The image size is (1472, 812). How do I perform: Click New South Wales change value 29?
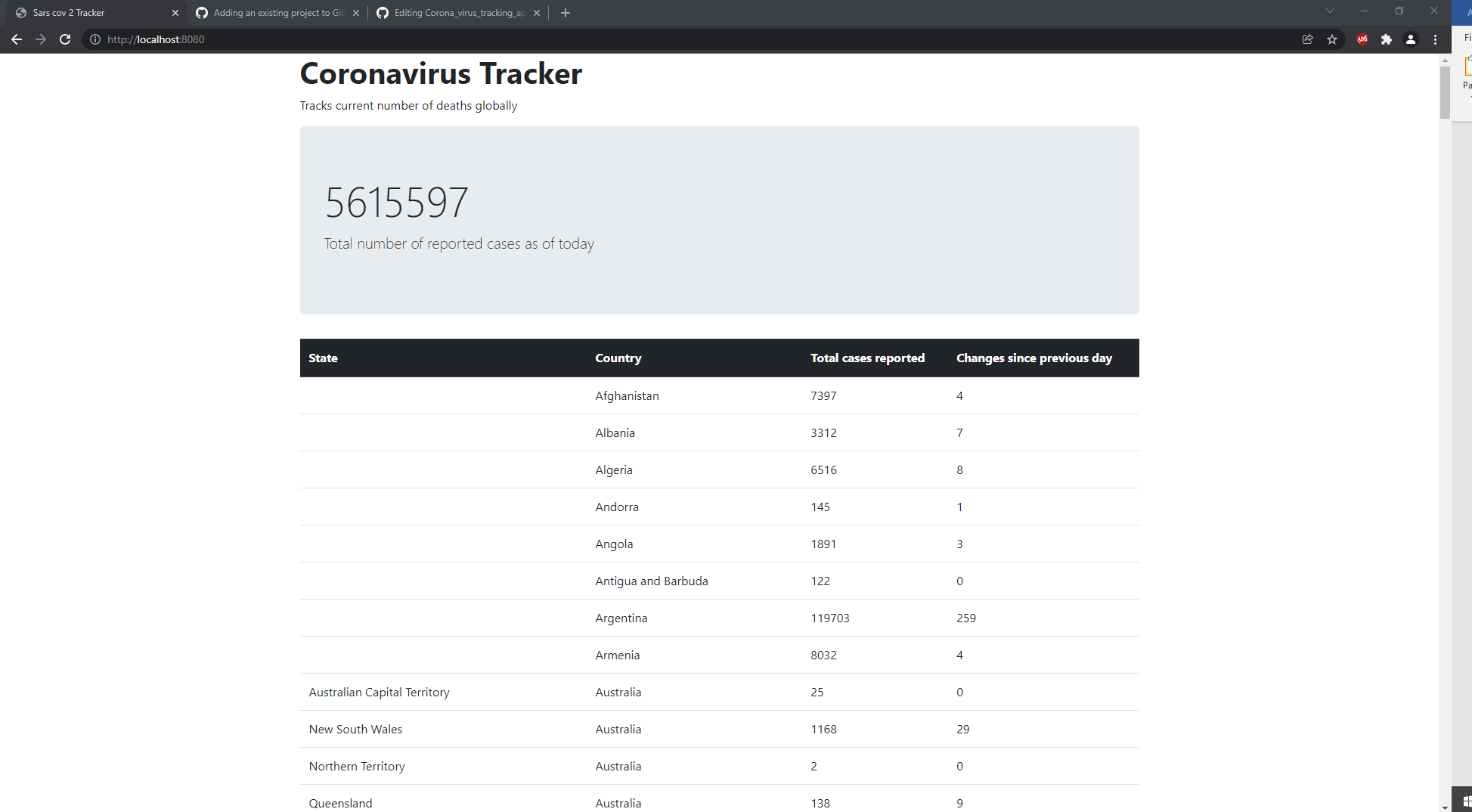(x=963, y=730)
